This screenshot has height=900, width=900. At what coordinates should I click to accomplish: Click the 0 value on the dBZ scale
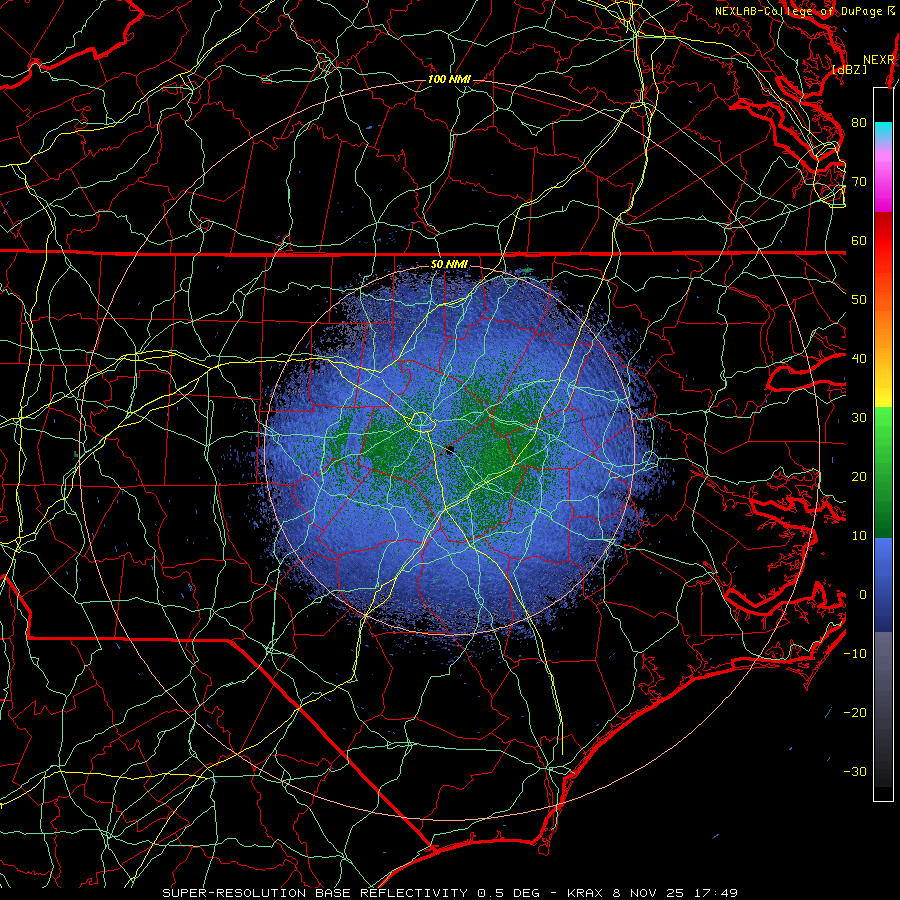tap(862, 595)
